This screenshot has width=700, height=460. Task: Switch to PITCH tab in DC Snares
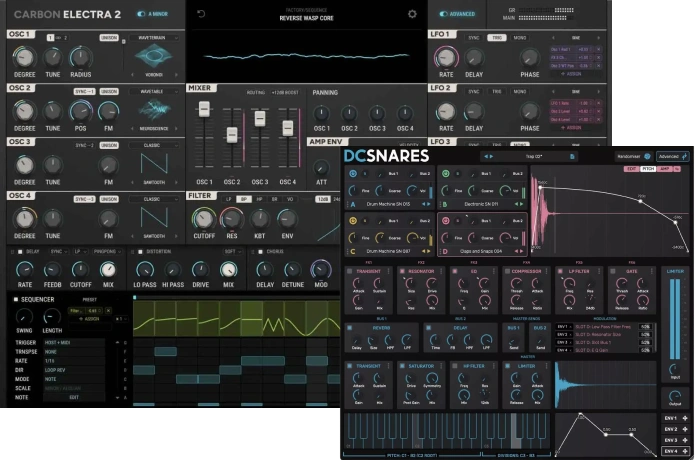[648, 169]
